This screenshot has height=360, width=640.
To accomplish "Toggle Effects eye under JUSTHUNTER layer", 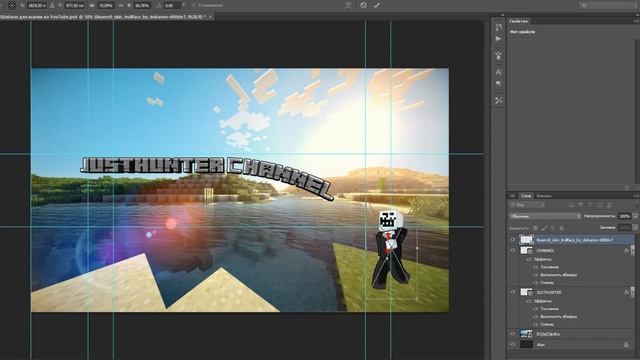I will (529, 301).
